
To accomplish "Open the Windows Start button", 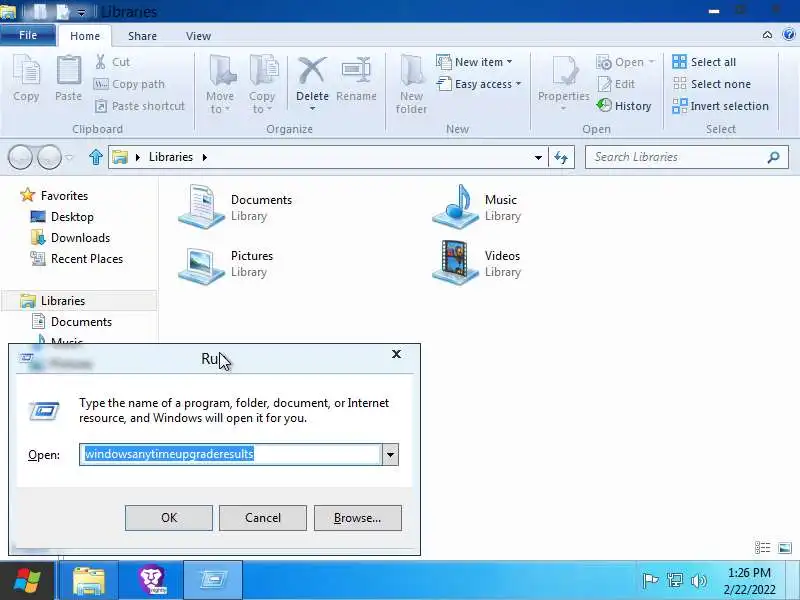I will 27,581.
